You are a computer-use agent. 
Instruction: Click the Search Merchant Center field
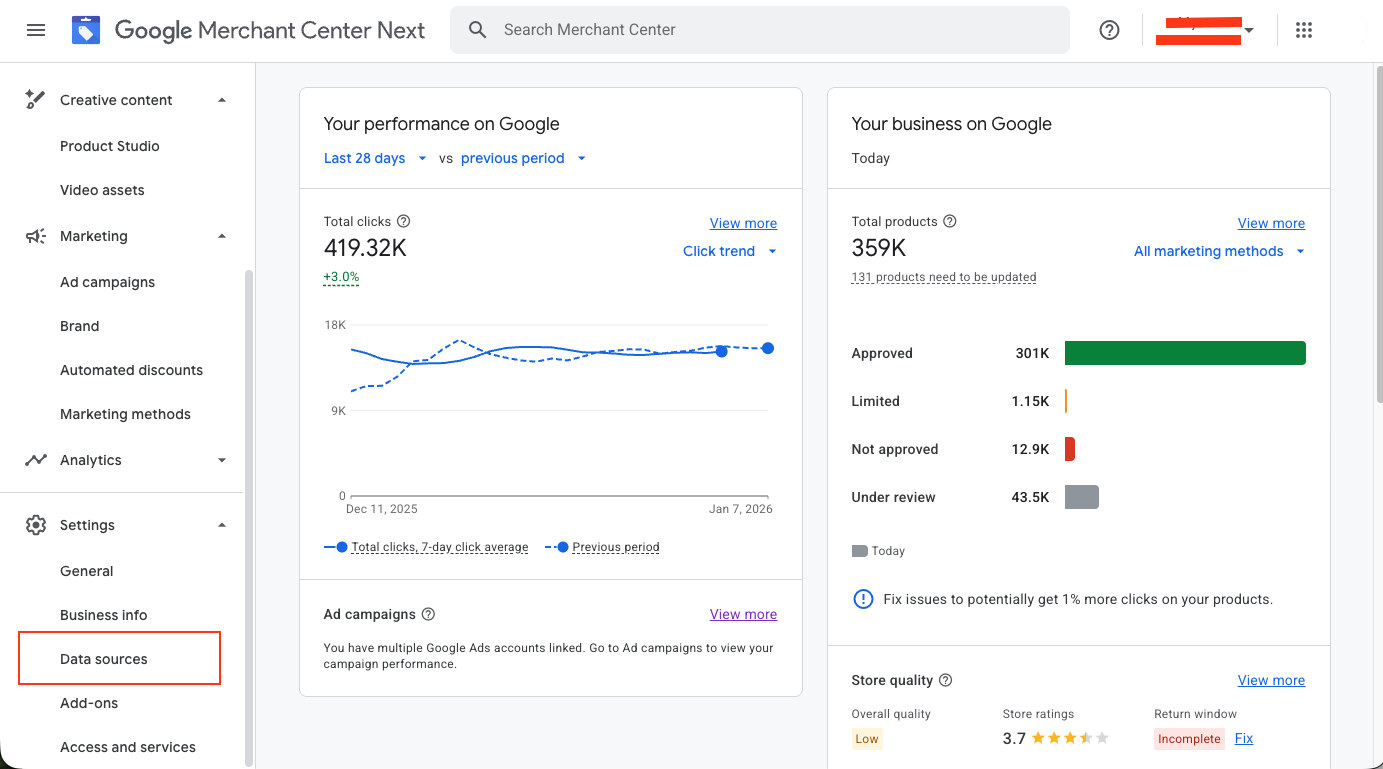[x=760, y=30]
